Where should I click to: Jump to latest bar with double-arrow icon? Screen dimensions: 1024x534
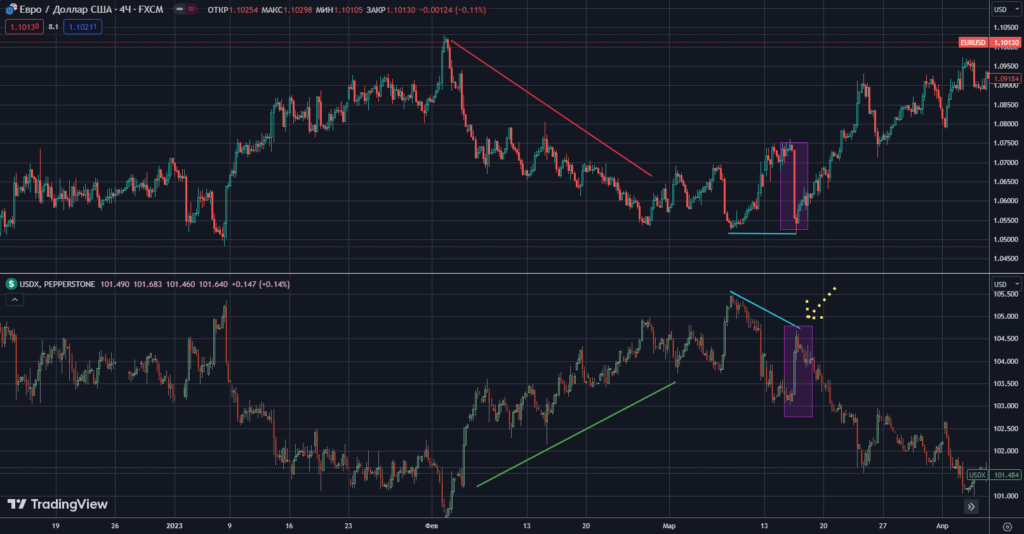coord(970,509)
